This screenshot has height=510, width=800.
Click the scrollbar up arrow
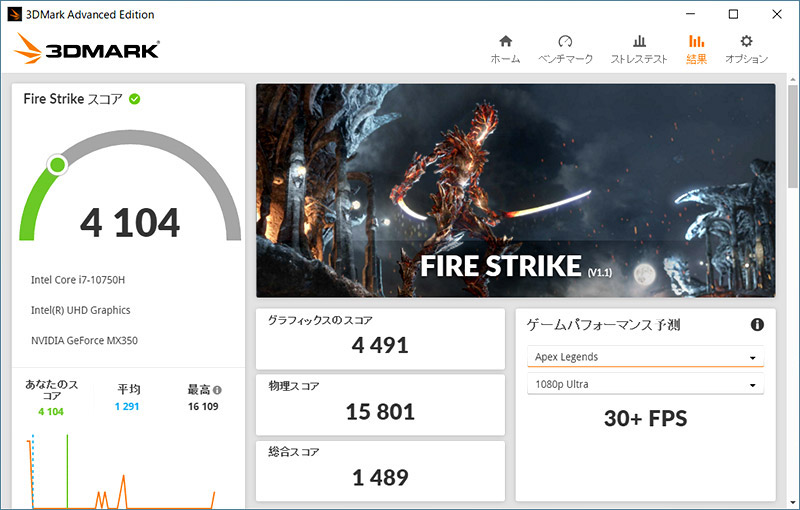(x=793, y=80)
